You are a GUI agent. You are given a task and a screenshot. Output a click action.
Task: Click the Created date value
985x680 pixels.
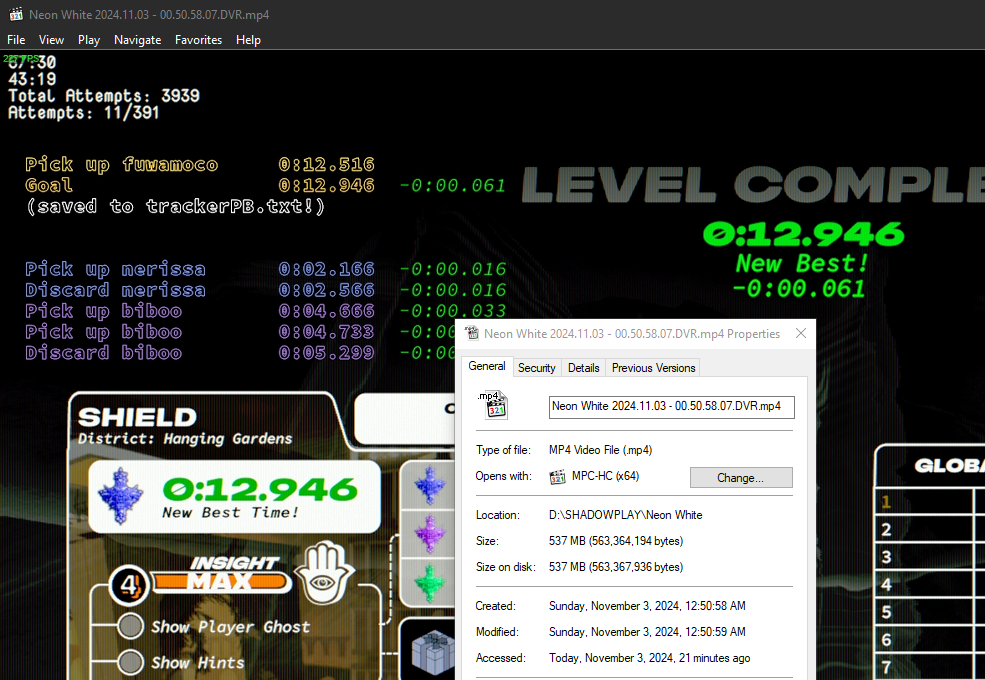pyautogui.click(x=647, y=606)
